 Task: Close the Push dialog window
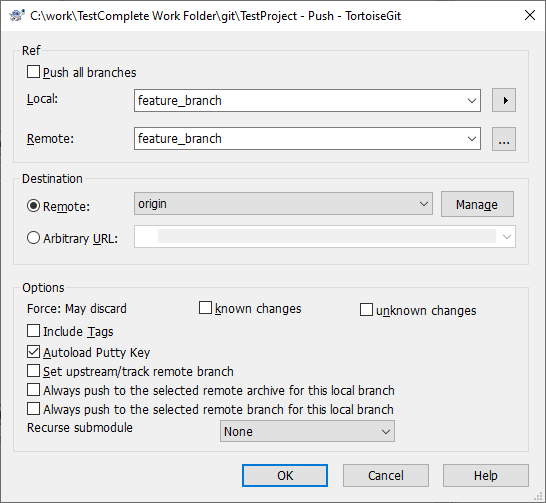click(x=530, y=15)
